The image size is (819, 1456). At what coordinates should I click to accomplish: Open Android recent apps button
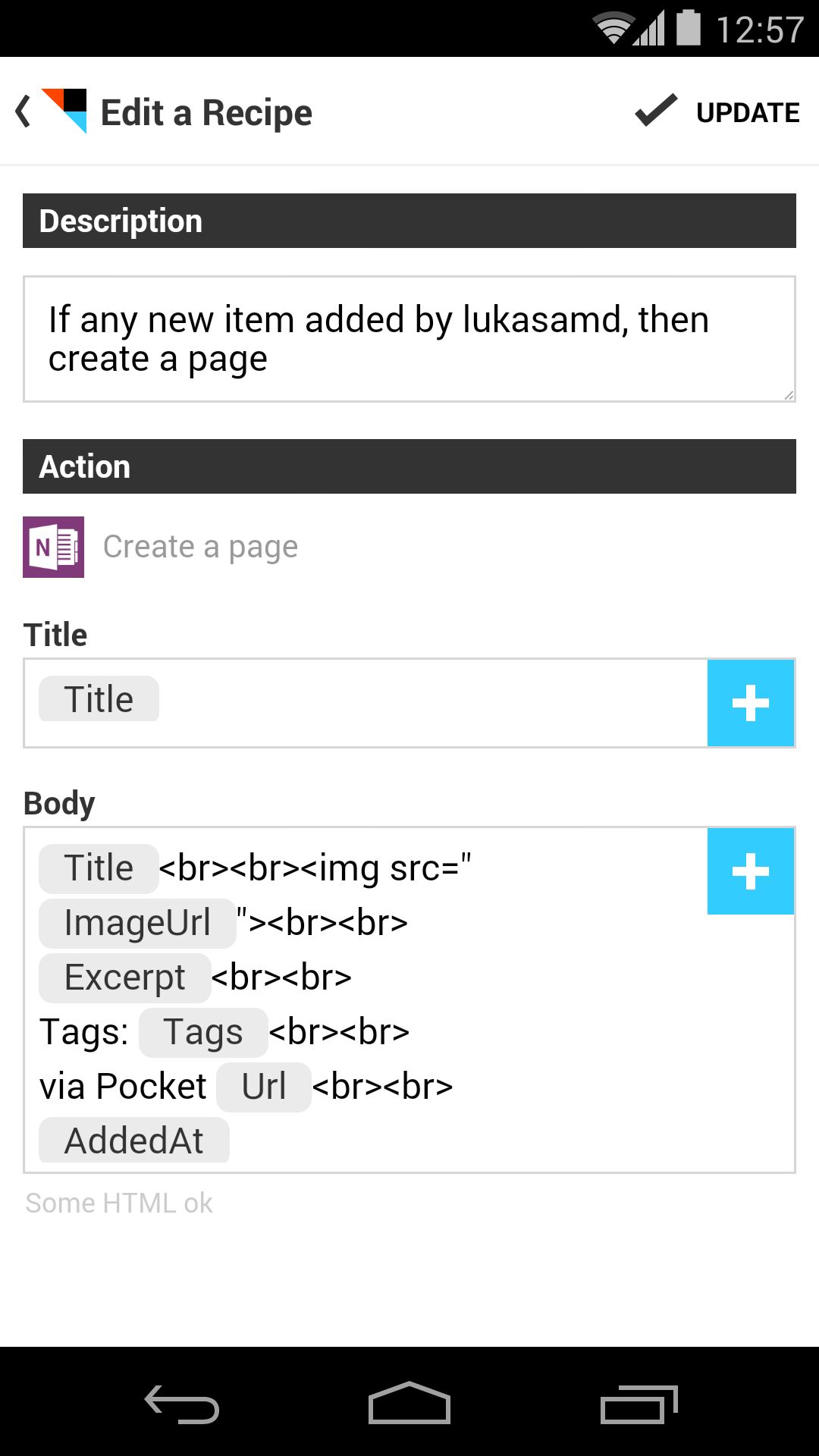639,1404
